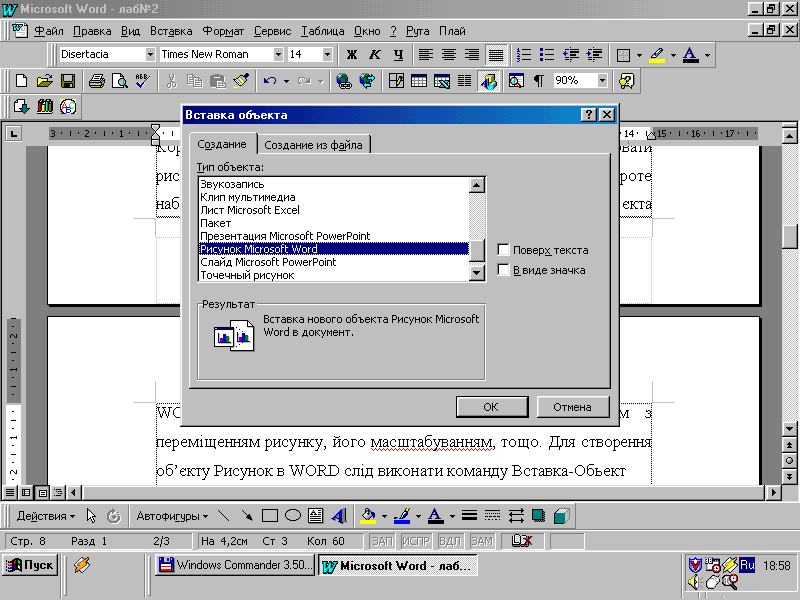Toggle the Drawing toolbar icon
This screenshot has height=600, width=800.
488,81
